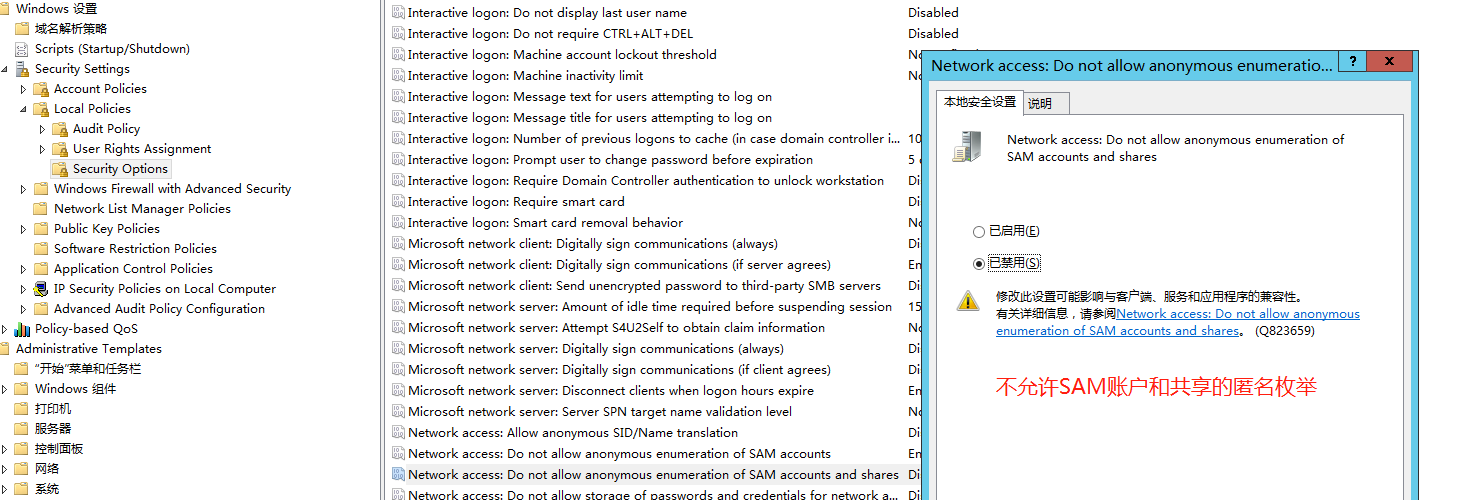The image size is (1472, 500).
Task: Switch to the 说明 tab
Action: click(1040, 103)
